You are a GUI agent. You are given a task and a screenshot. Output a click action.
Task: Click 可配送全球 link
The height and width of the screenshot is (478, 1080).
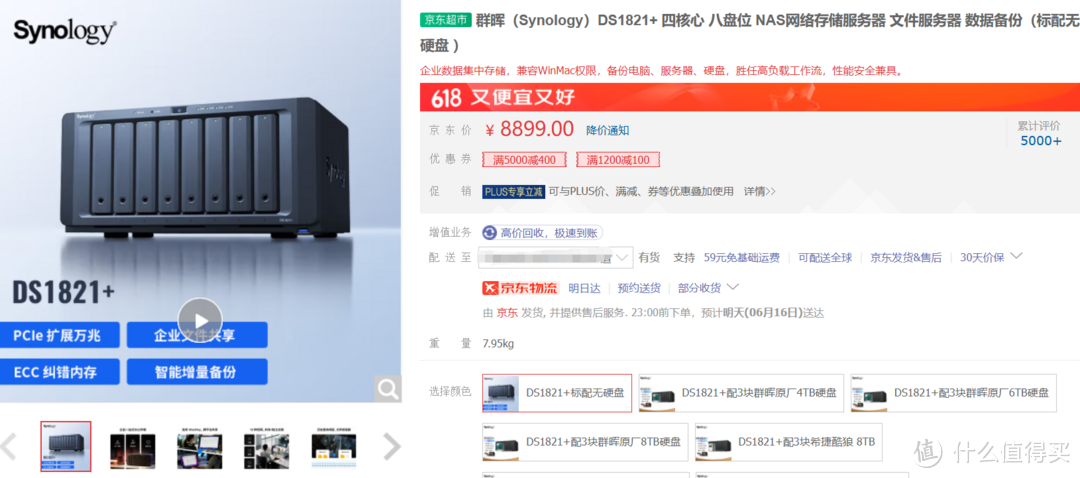[x=825, y=258]
